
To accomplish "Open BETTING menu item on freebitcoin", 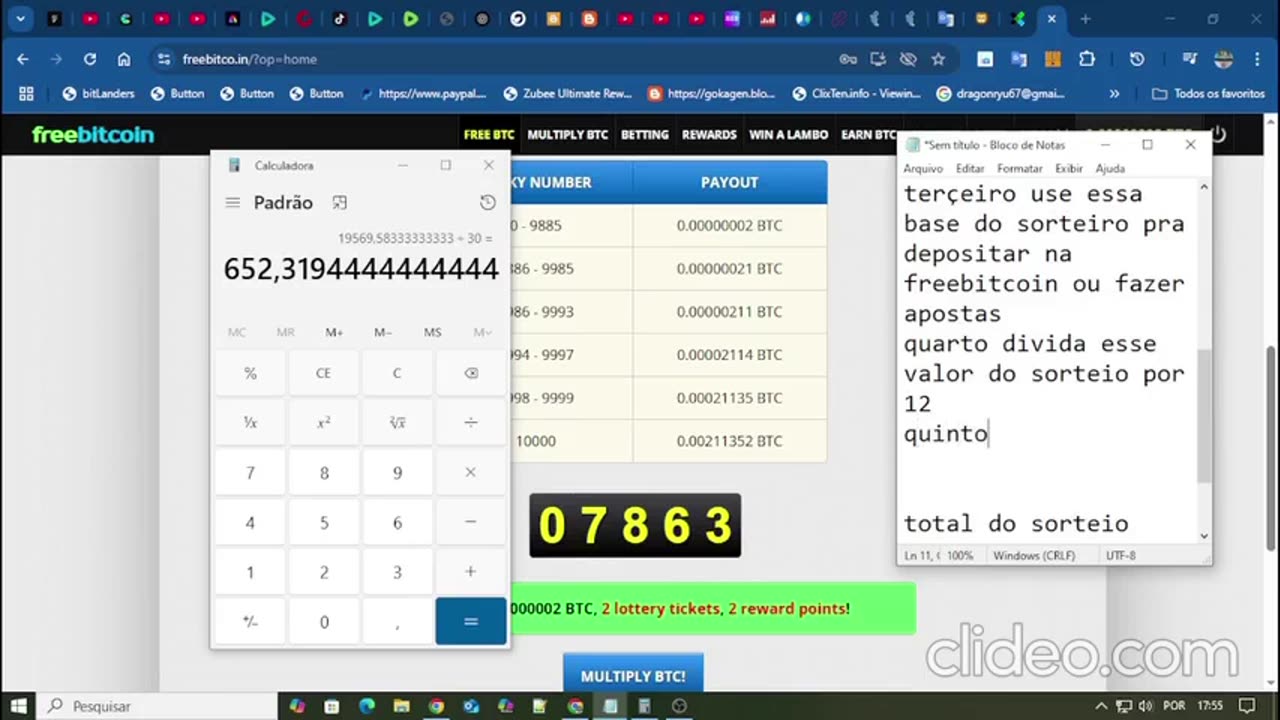I will [645, 135].
